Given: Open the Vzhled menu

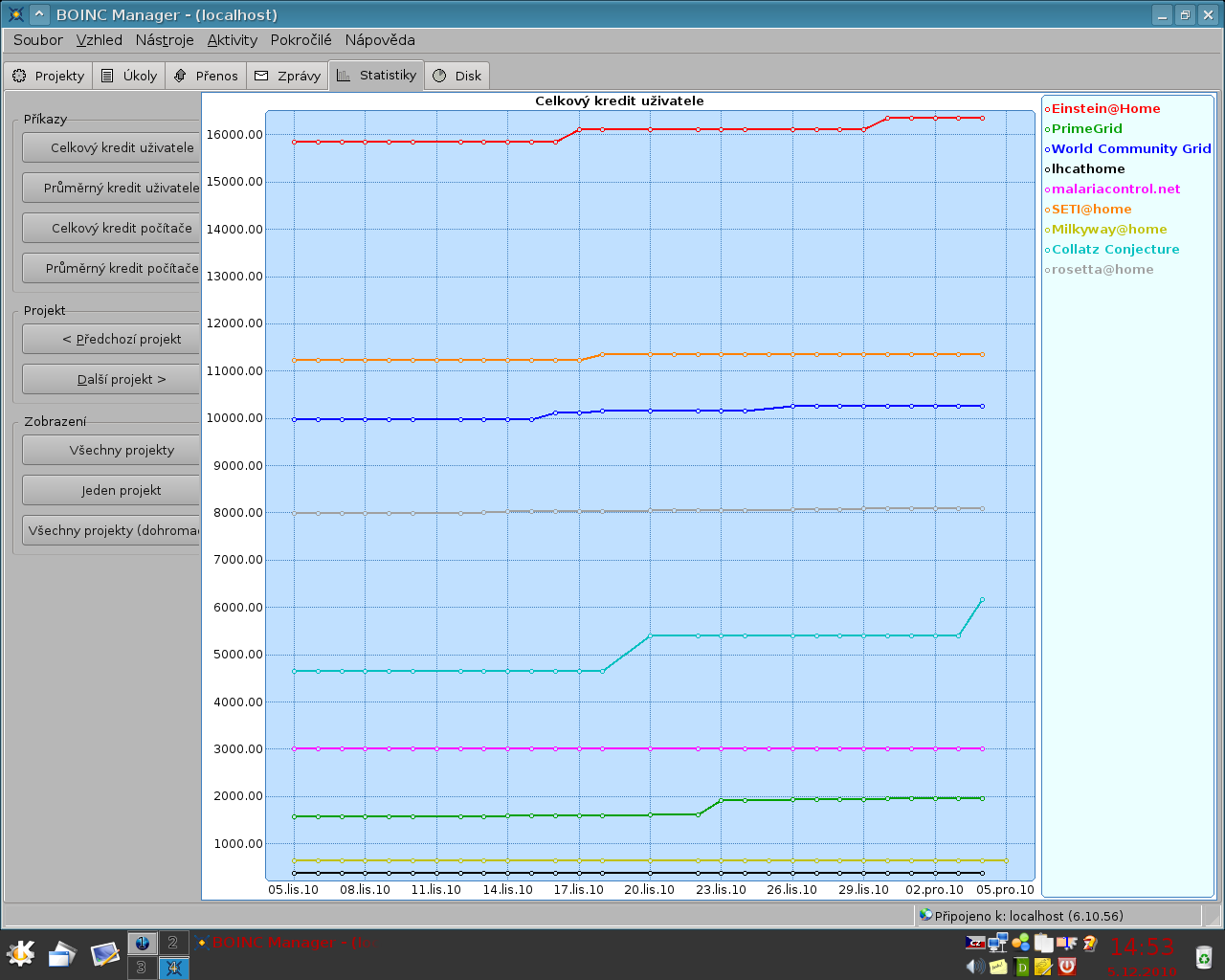Looking at the screenshot, I should (x=100, y=40).
